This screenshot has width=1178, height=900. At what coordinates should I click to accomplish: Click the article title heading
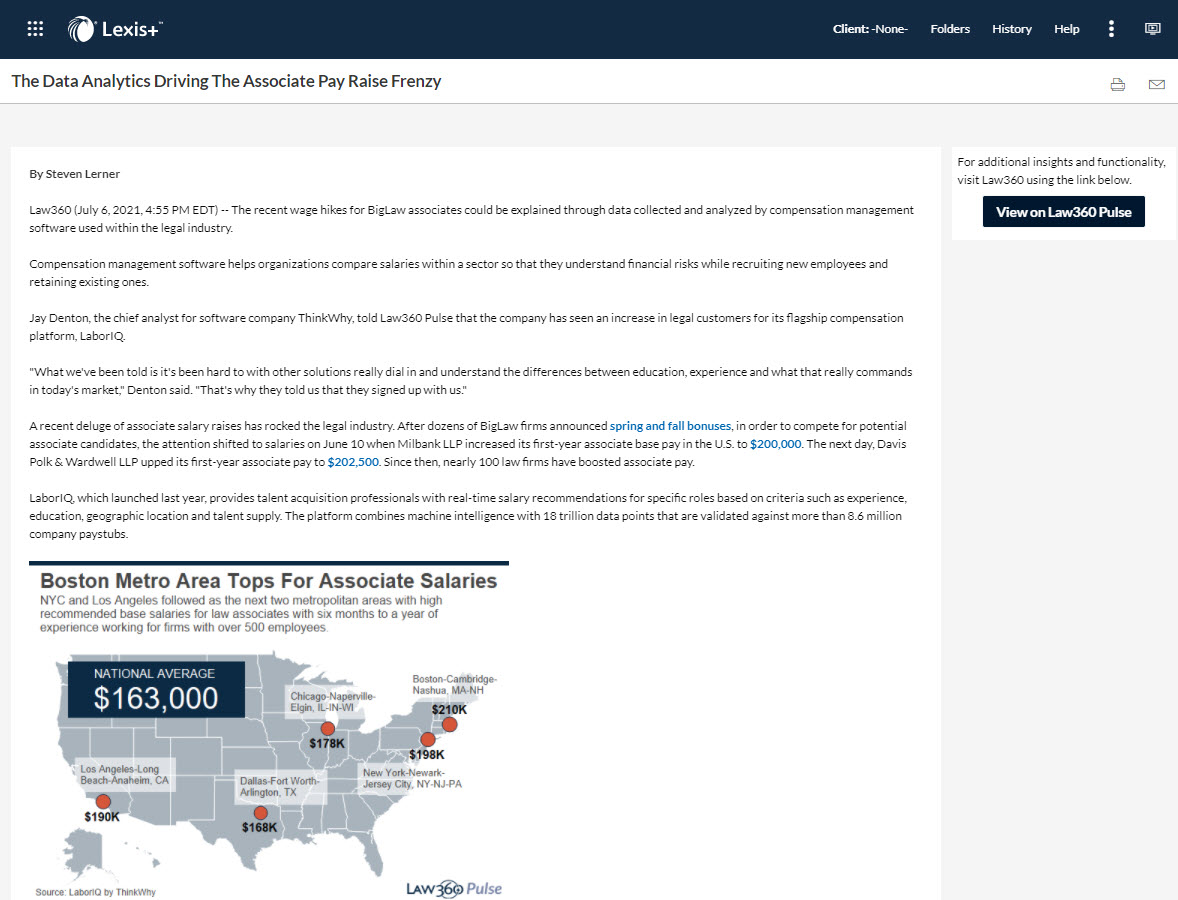(226, 81)
